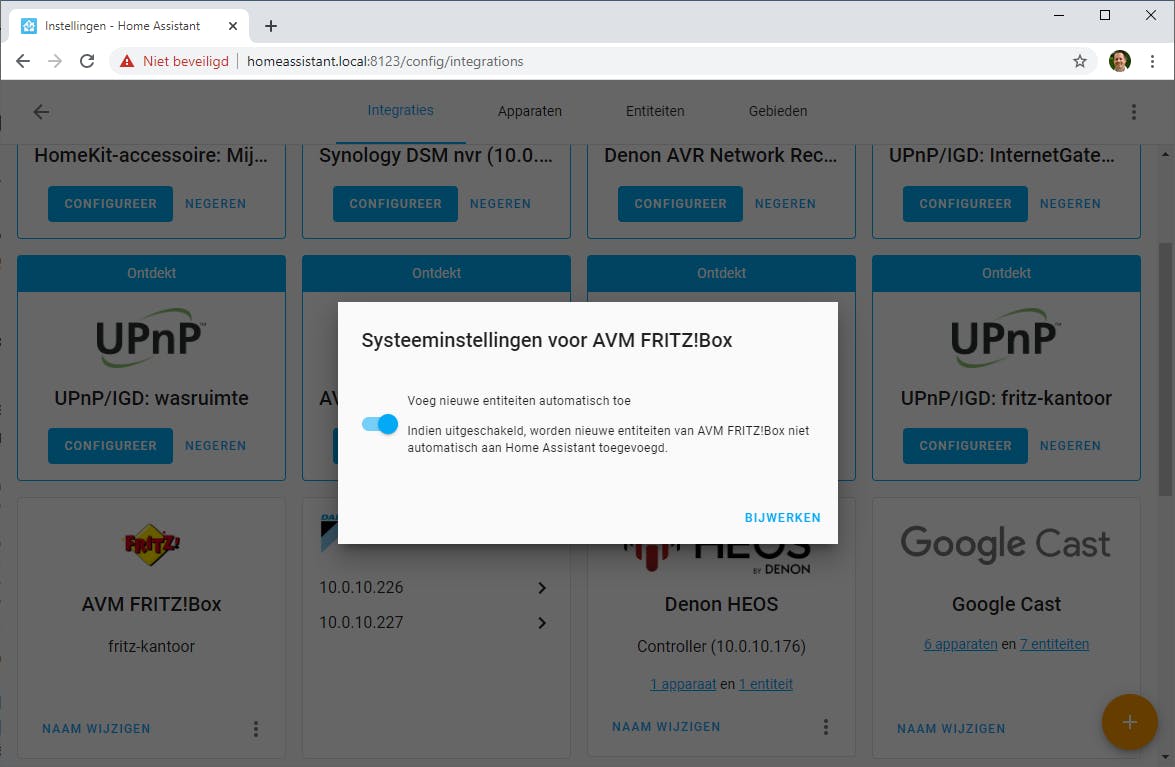
Task: Ignore UPnP/IGD InternetGateway discovery
Action: 1070,204
